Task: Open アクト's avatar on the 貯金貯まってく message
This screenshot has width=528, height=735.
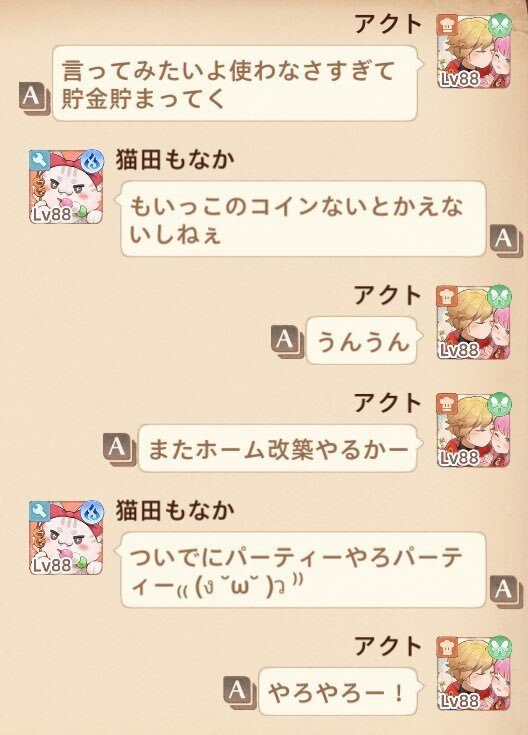Action: tap(474, 51)
